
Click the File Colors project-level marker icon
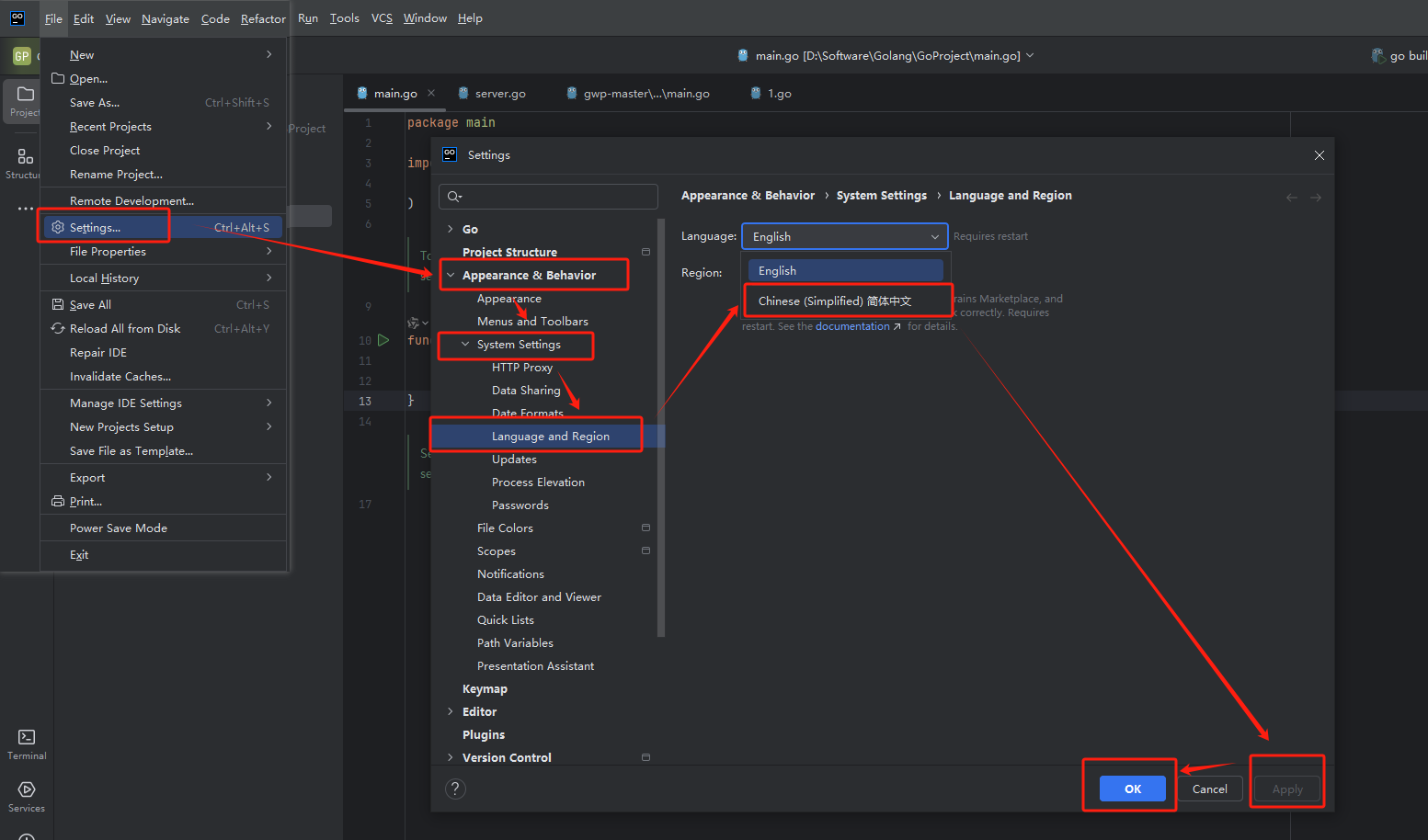coord(645,528)
